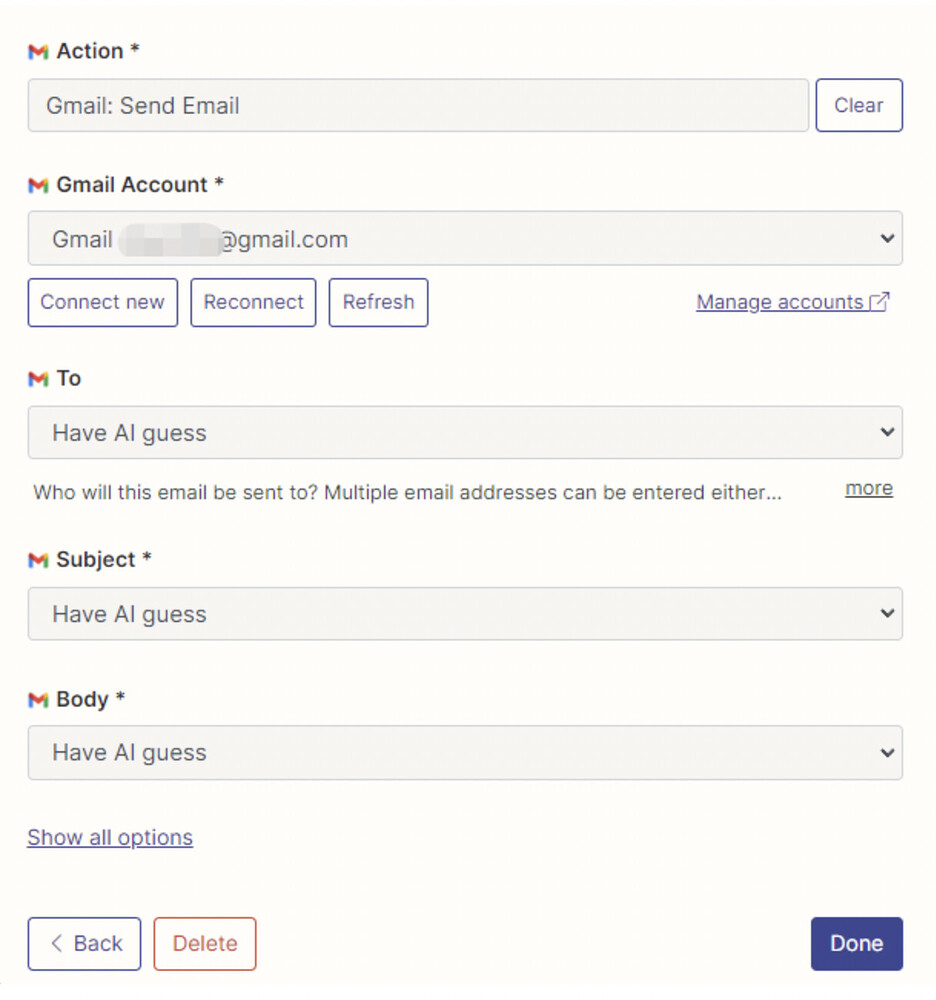Screen dimensions: 936x1000
Task: Show more of the To field description
Action: tap(868, 489)
